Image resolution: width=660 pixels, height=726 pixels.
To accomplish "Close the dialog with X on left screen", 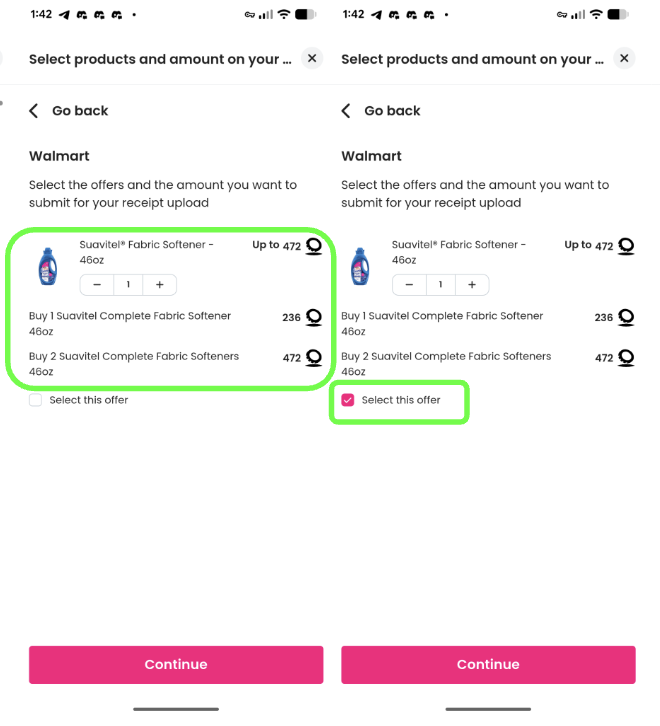I will [x=312, y=59].
